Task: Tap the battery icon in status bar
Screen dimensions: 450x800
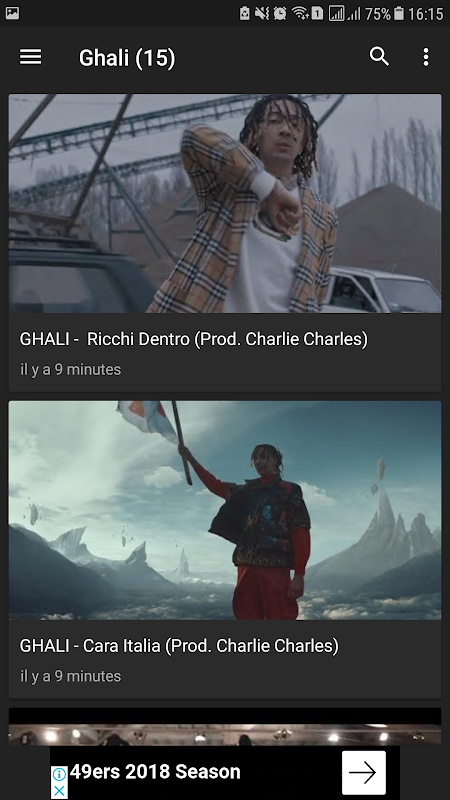Action: (x=399, y=13)
